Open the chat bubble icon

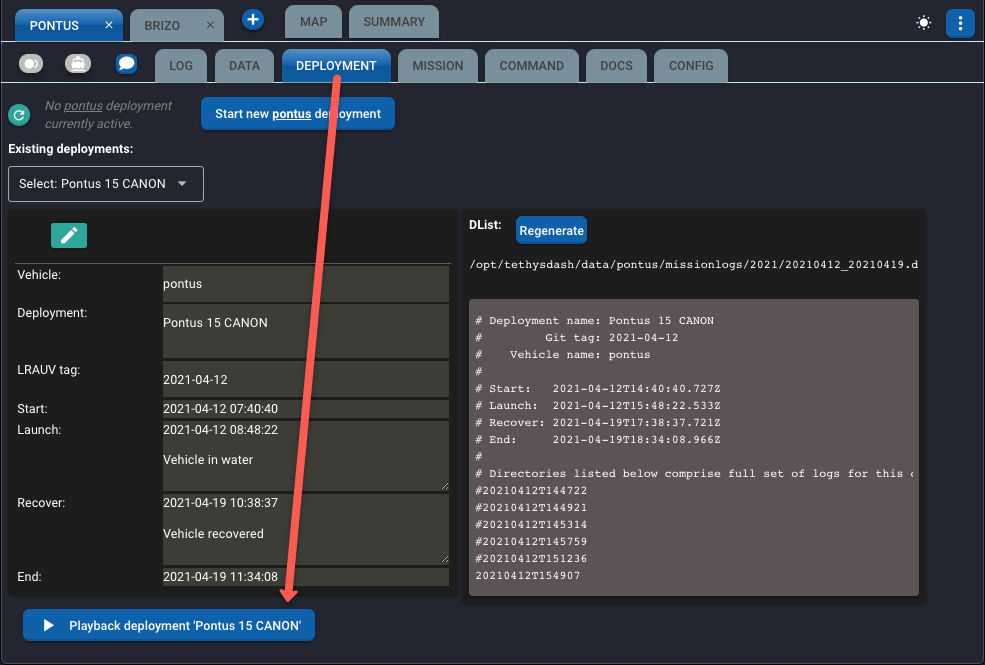click(126, 64)
